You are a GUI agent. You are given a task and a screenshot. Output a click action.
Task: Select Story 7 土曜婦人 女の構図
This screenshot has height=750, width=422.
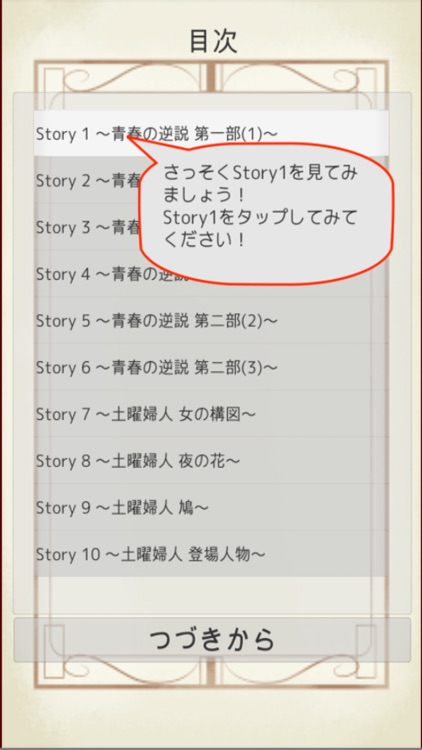coord(211,414)
